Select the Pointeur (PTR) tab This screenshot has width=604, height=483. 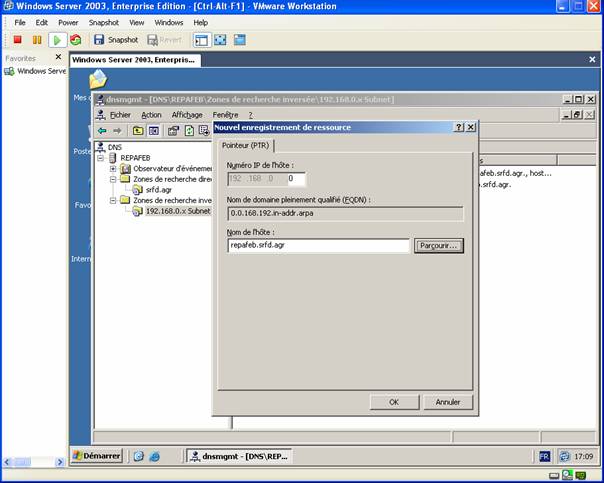245,146
